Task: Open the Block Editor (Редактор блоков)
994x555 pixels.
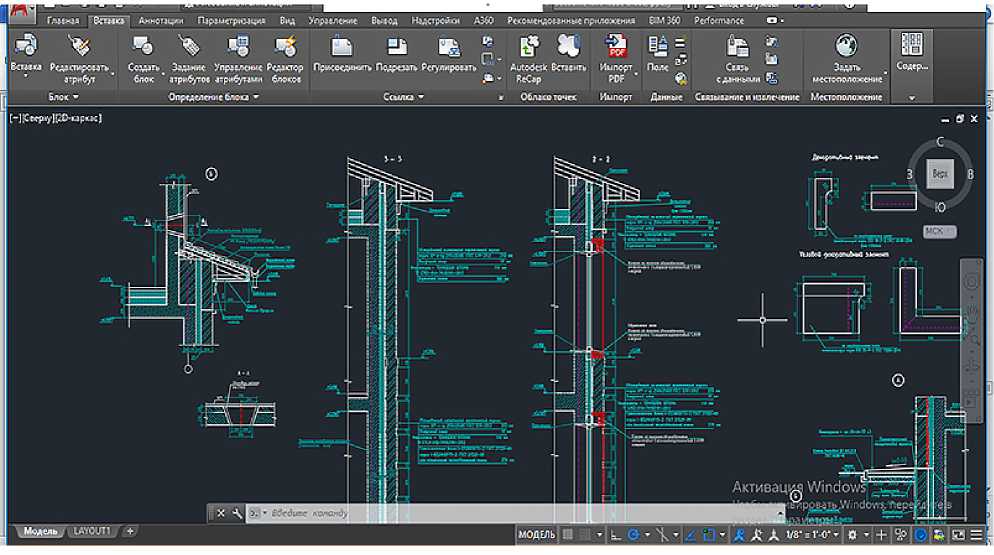Action: [285, 45]
